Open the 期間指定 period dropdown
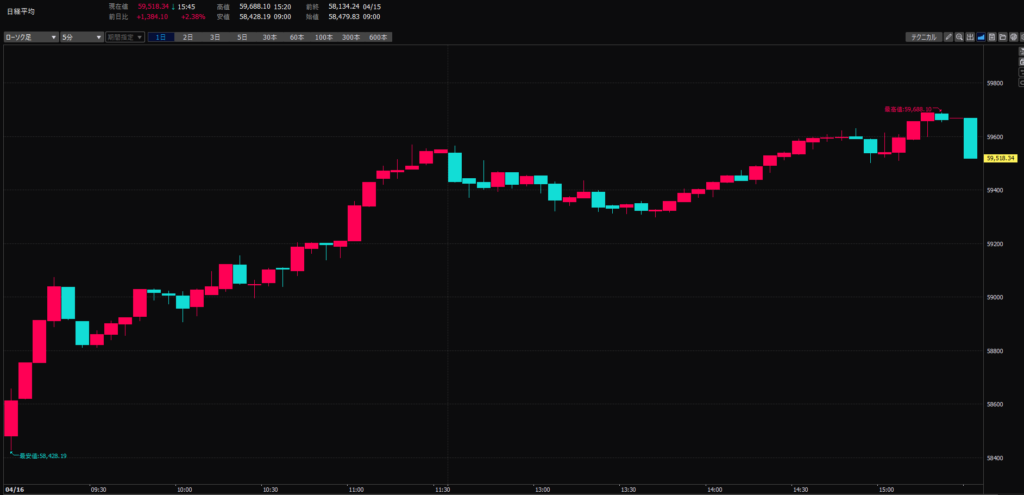 (x=125, y=37)
